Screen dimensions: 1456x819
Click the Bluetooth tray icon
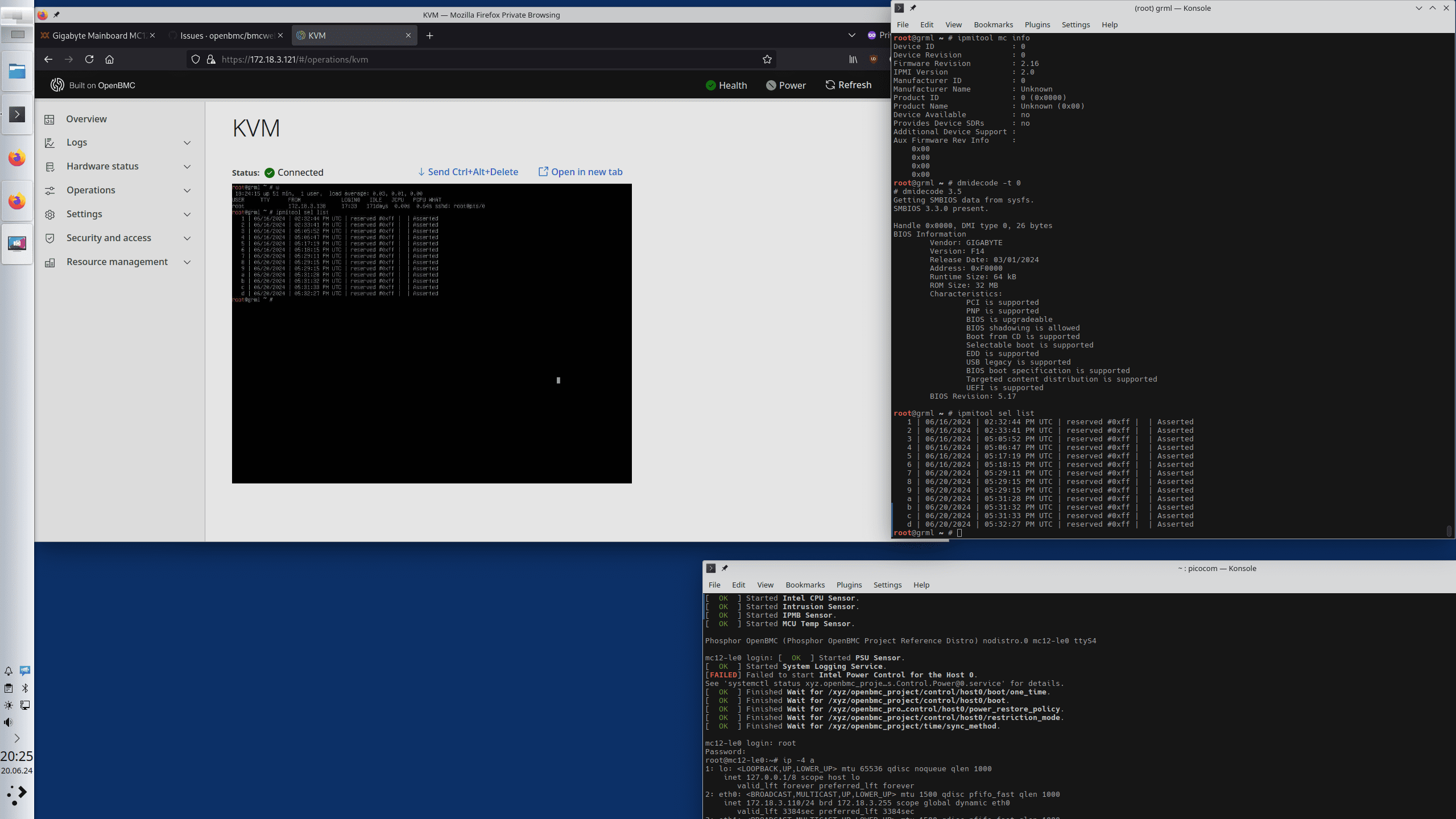(25, 688)
